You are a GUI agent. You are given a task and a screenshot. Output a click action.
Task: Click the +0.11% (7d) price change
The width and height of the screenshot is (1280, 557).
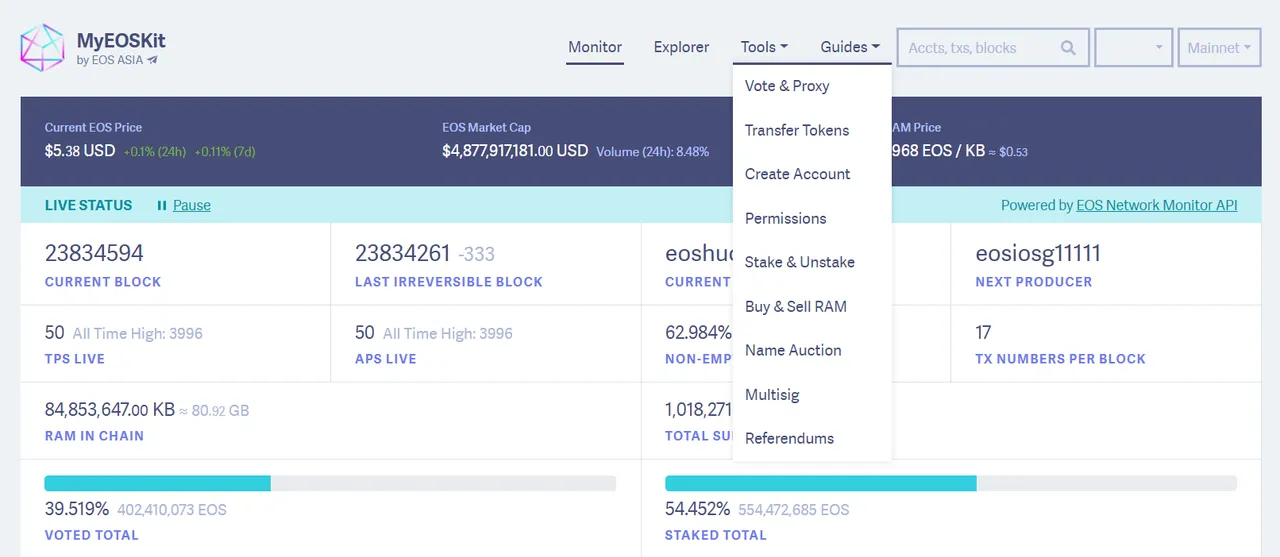click(x=225, y=152)
